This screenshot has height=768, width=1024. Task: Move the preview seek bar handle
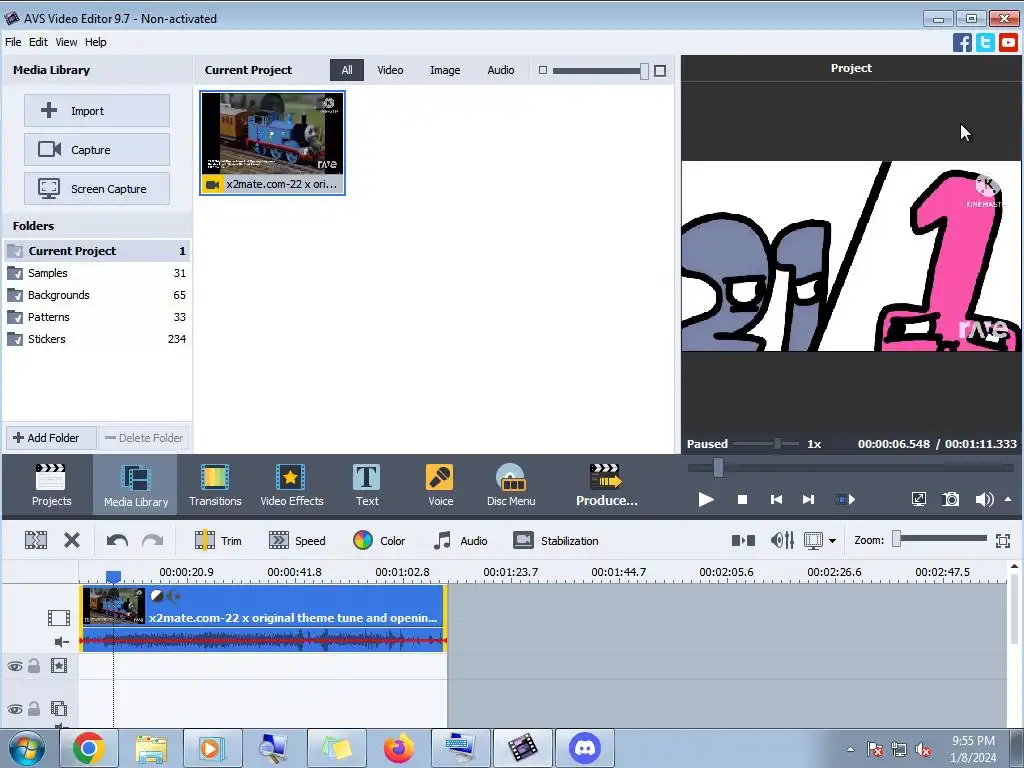click(x=718, y=467)
